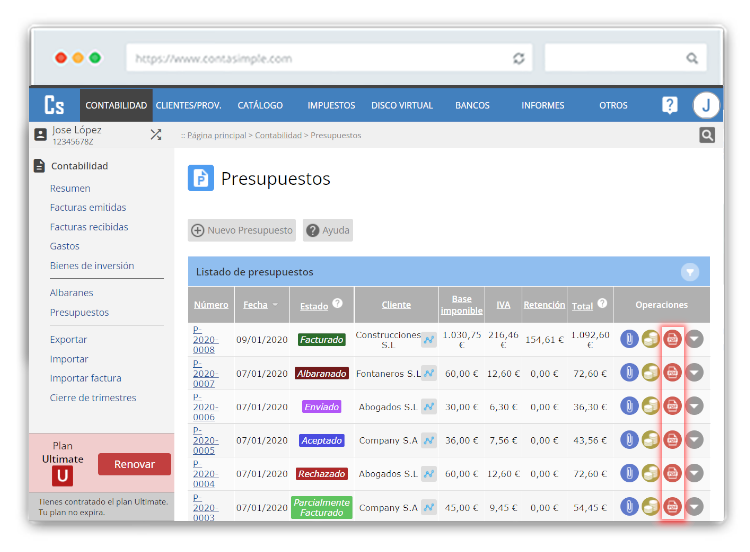750x552 pixels.
Task: Switch to the BANCOS menu tab
Action: pyautogui.click(x=472, y=105)
